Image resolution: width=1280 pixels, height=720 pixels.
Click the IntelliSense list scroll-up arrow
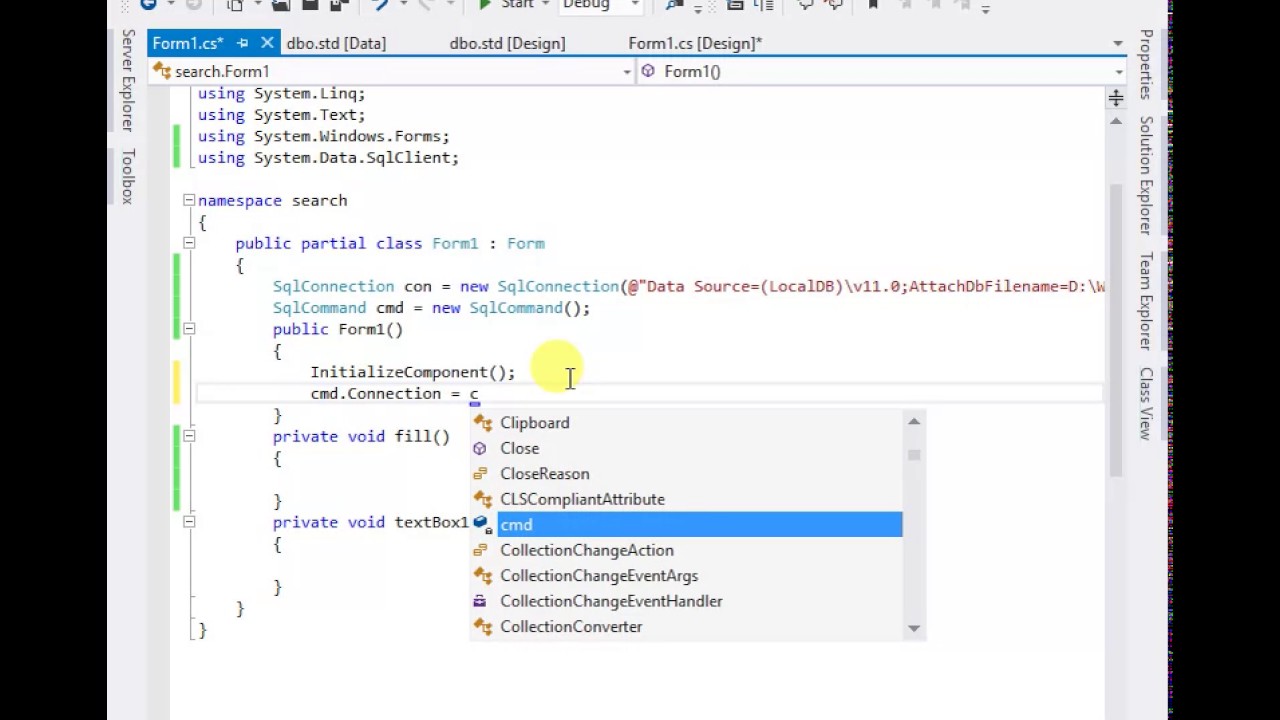tap(914, 422)
